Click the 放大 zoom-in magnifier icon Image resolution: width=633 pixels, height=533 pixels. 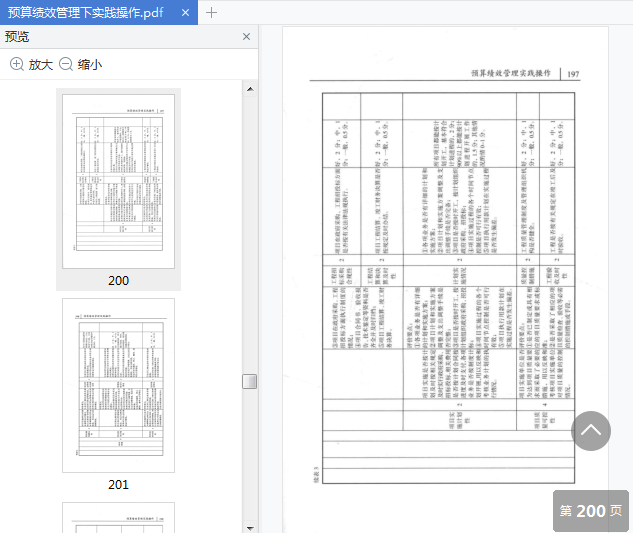click(17, 64)
